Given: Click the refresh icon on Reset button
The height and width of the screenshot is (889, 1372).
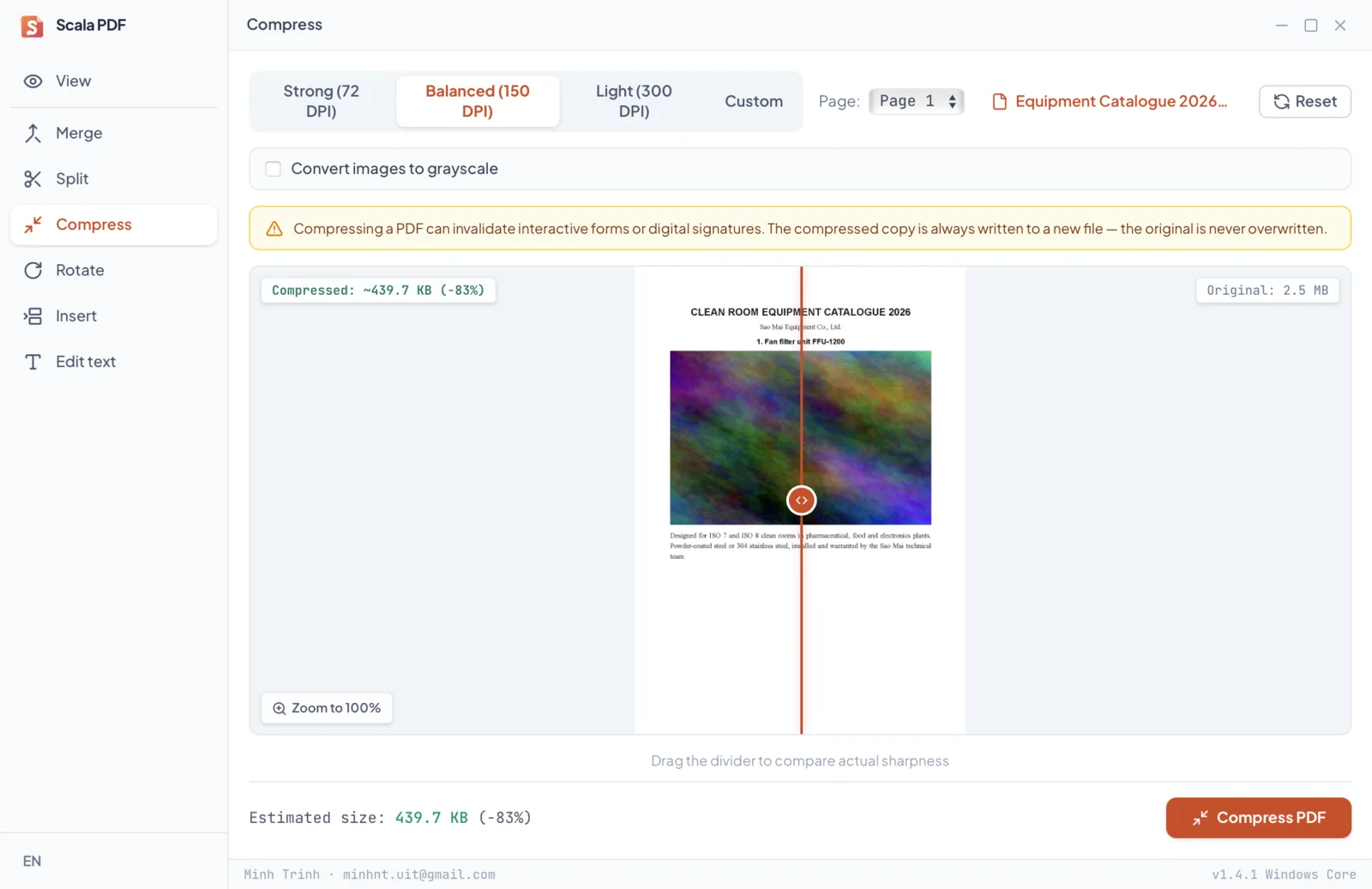Looking at the screenshot, I should tap(1281, 101).
